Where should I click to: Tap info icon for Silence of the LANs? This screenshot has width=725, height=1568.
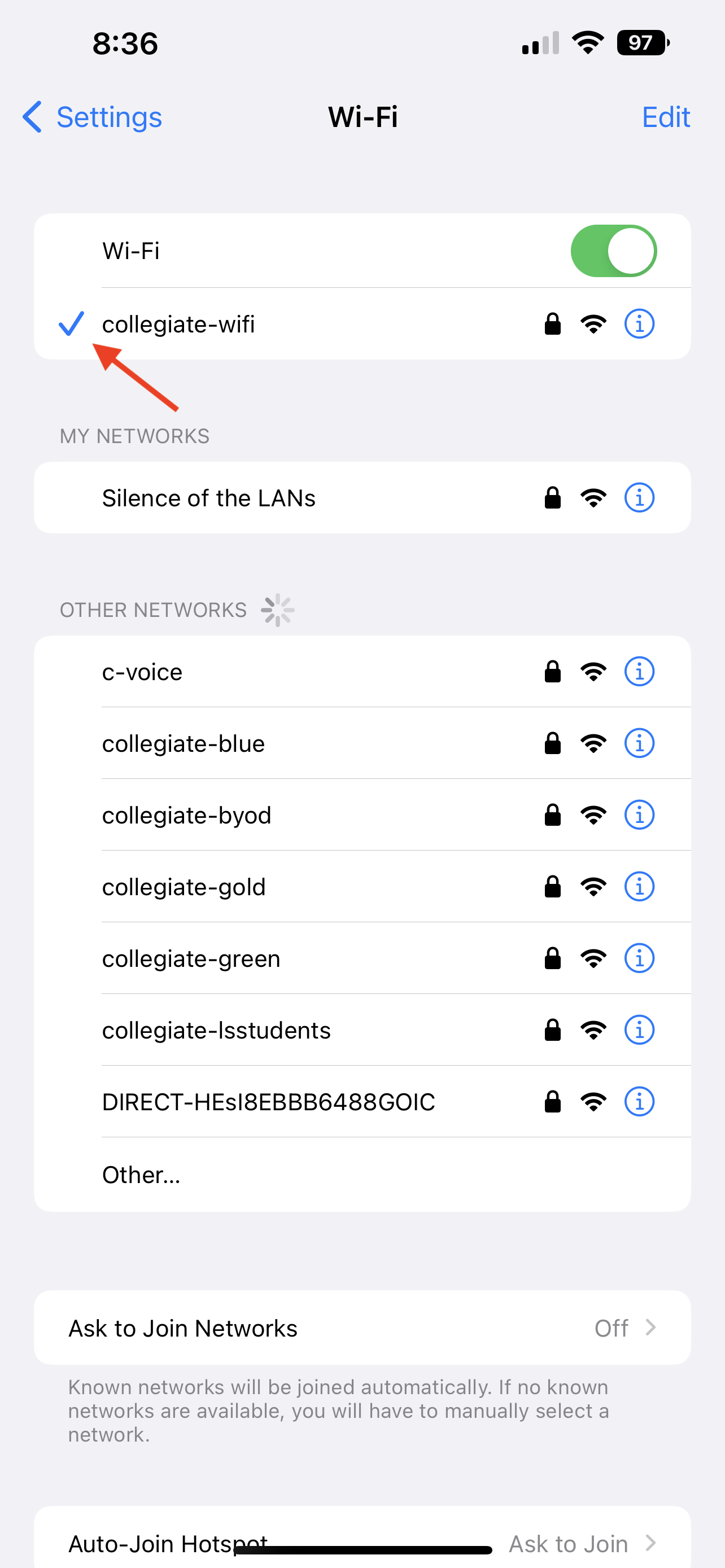[x=639, y=498]
